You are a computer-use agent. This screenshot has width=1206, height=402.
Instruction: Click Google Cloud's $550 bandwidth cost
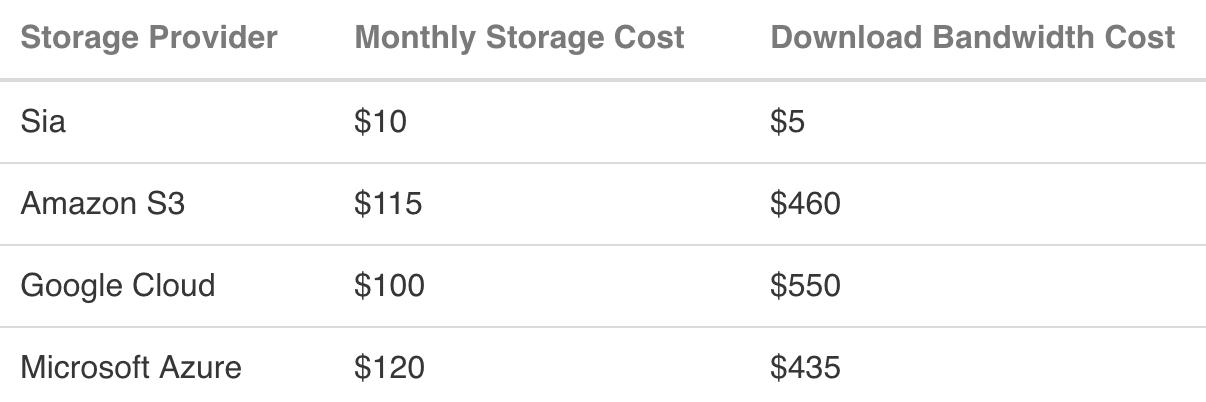coord(806,286)
